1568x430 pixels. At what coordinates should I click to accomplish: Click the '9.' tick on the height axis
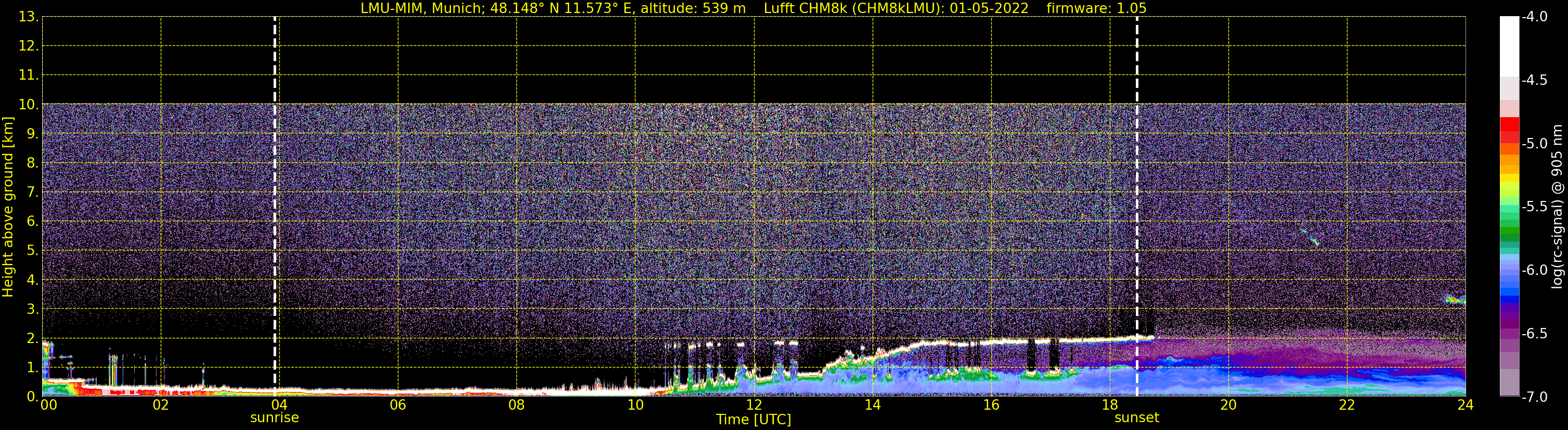[x=32, y=133]
